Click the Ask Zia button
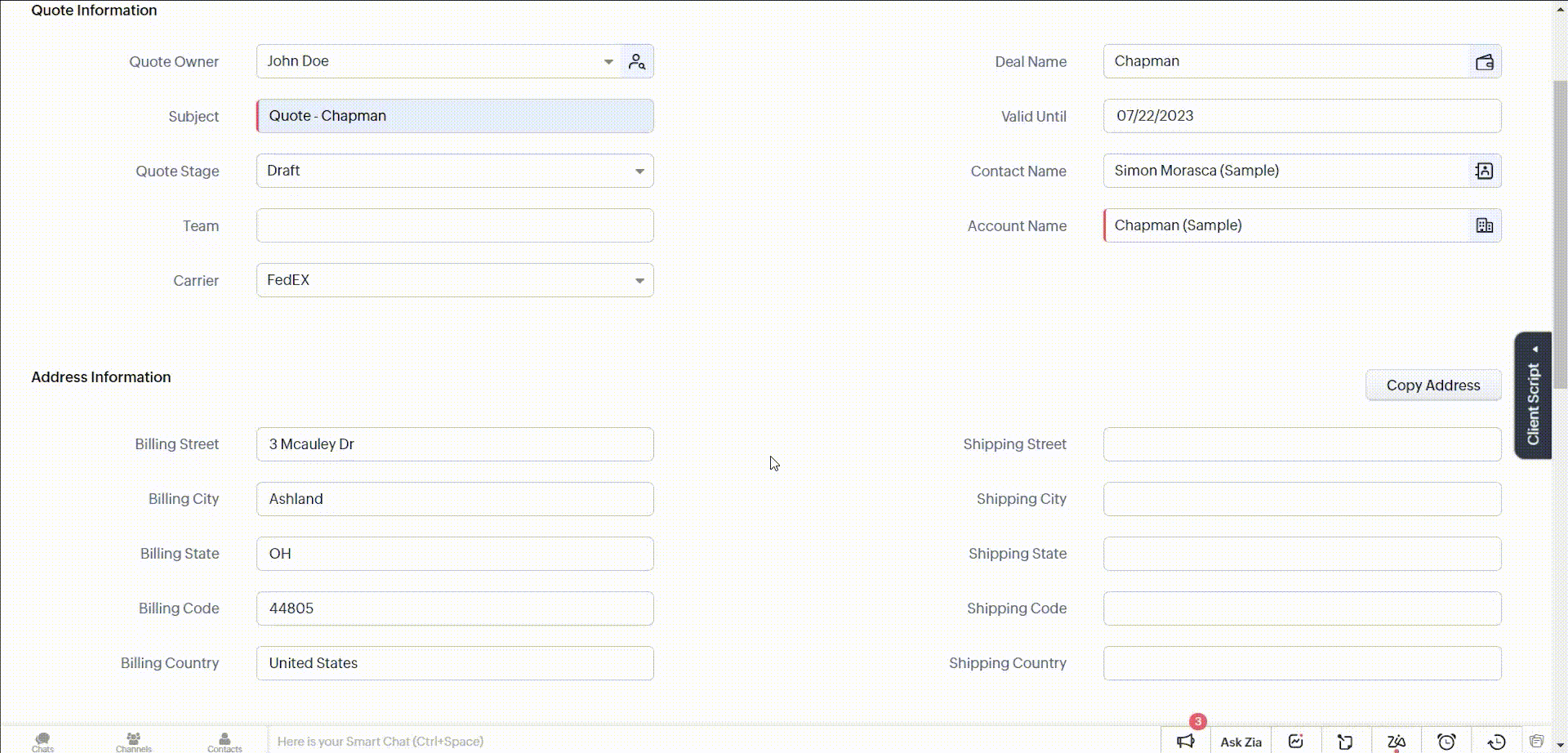This screenshot has height=753, width=1568. [1241, 742]
